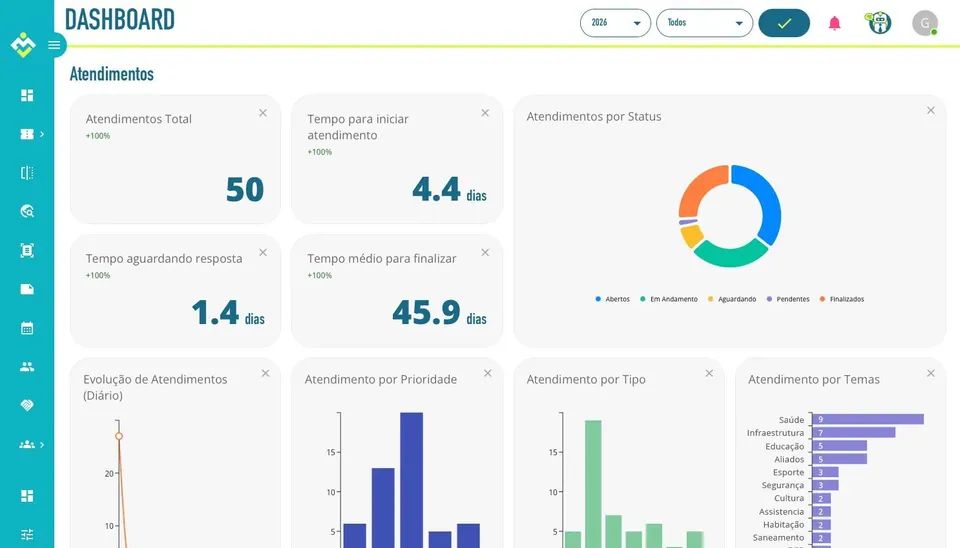Open the globe search icon in sidebar

click(27, 211)
